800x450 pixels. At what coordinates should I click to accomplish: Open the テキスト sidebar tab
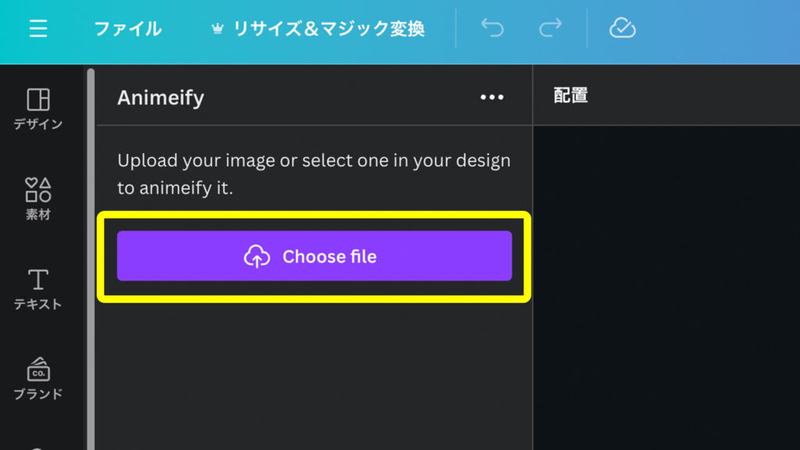point(38,289)
